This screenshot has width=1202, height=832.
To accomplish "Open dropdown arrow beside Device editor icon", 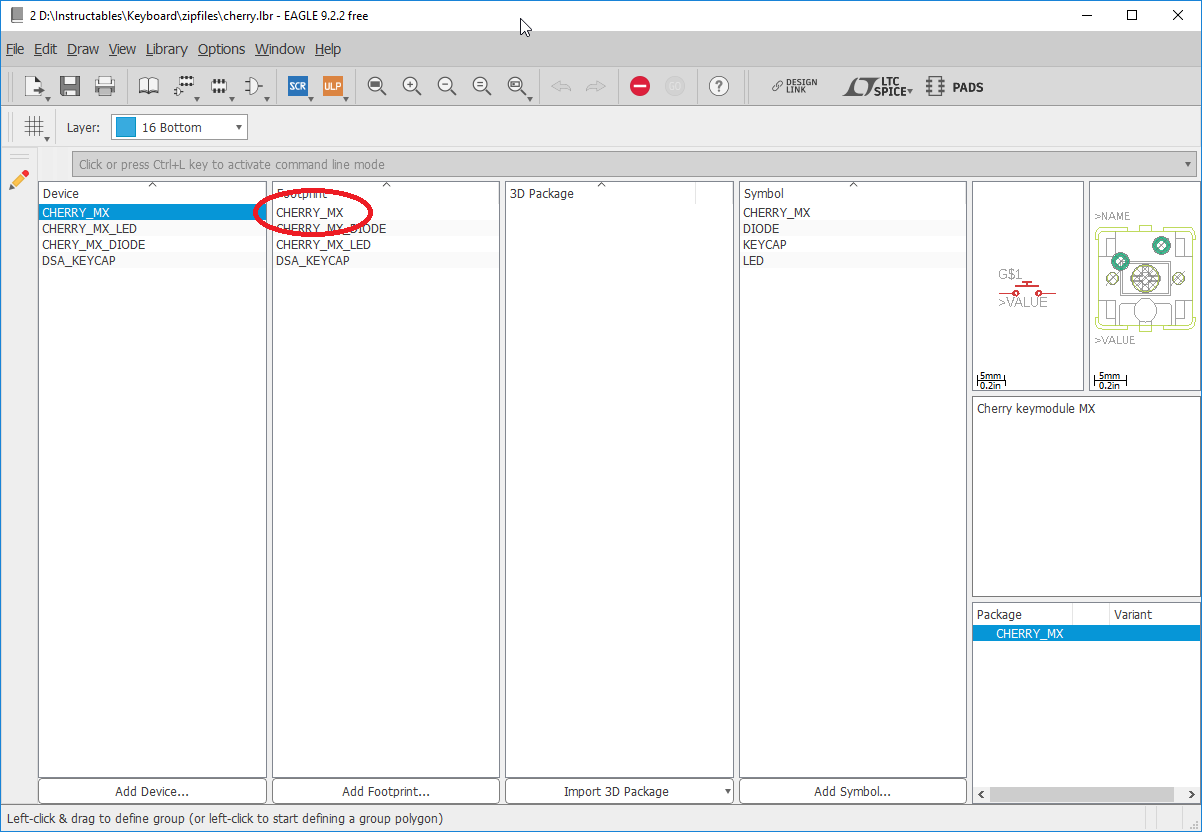I will pos(196,99).
